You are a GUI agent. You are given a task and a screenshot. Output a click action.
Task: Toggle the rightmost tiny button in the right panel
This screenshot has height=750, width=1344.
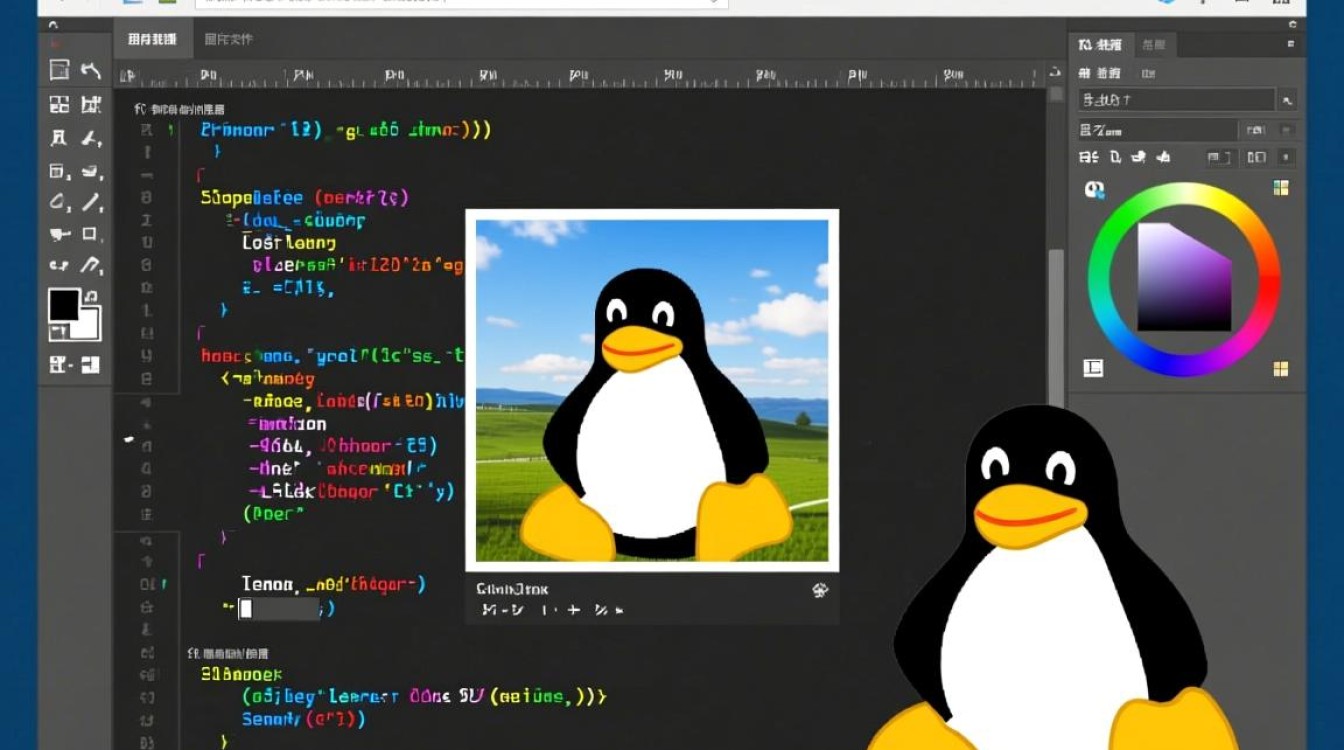click(x=1285, y=156)
